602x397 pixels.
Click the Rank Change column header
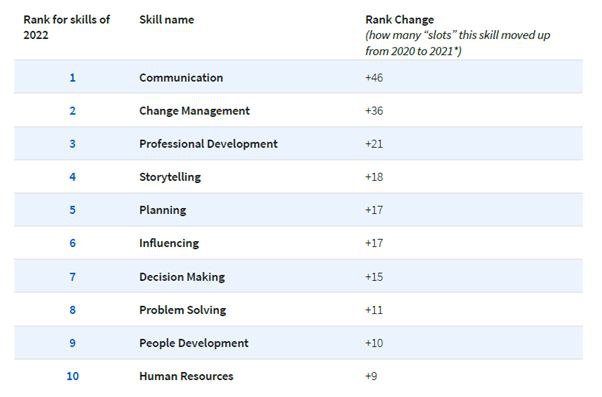pos(400,20)
